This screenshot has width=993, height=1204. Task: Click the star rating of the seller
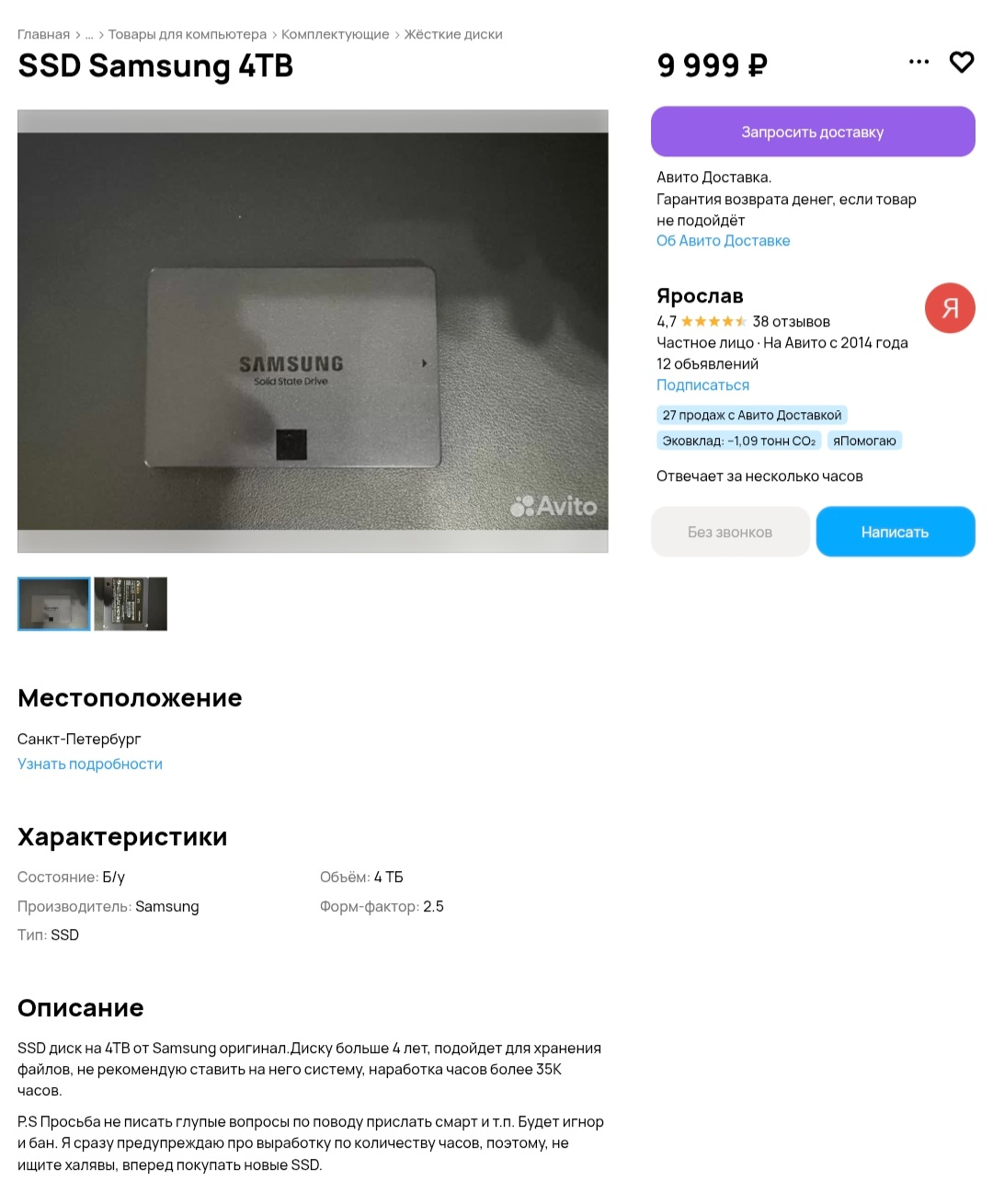[713, 321]
